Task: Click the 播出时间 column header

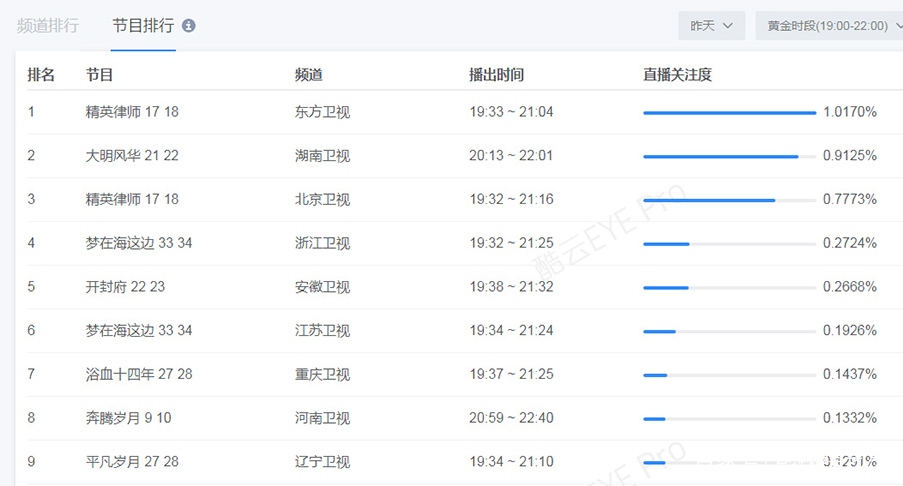Action: tap(496, 75)
